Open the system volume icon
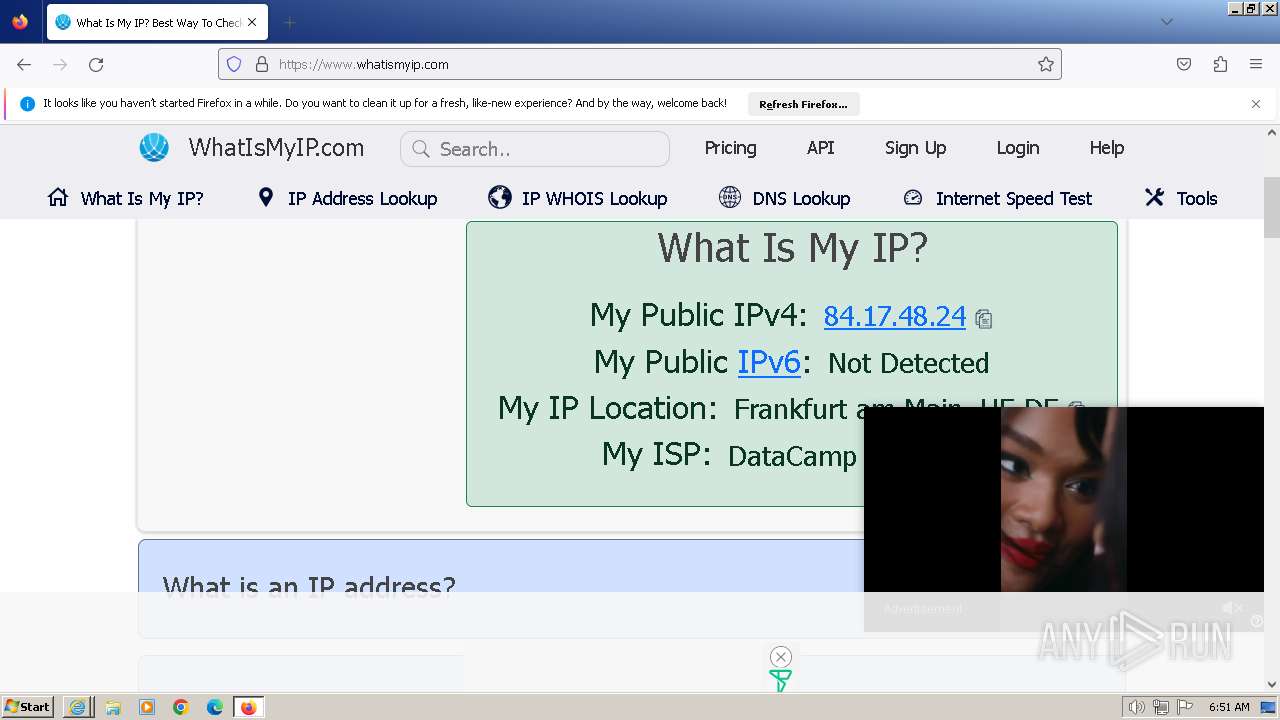The image size is (1280, 720). 1136,707
